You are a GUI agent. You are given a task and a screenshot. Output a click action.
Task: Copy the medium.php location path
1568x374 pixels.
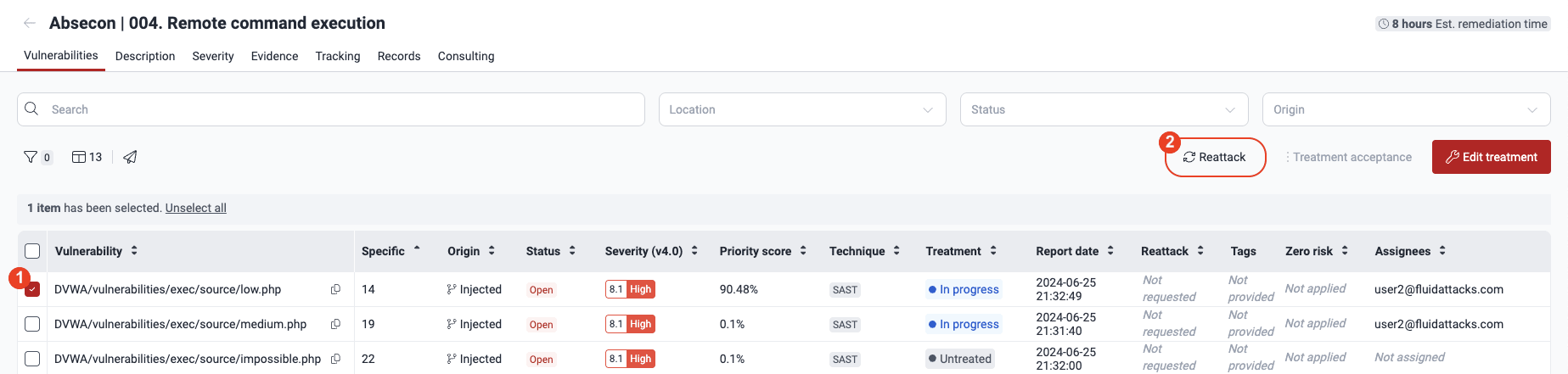[335, 324]
